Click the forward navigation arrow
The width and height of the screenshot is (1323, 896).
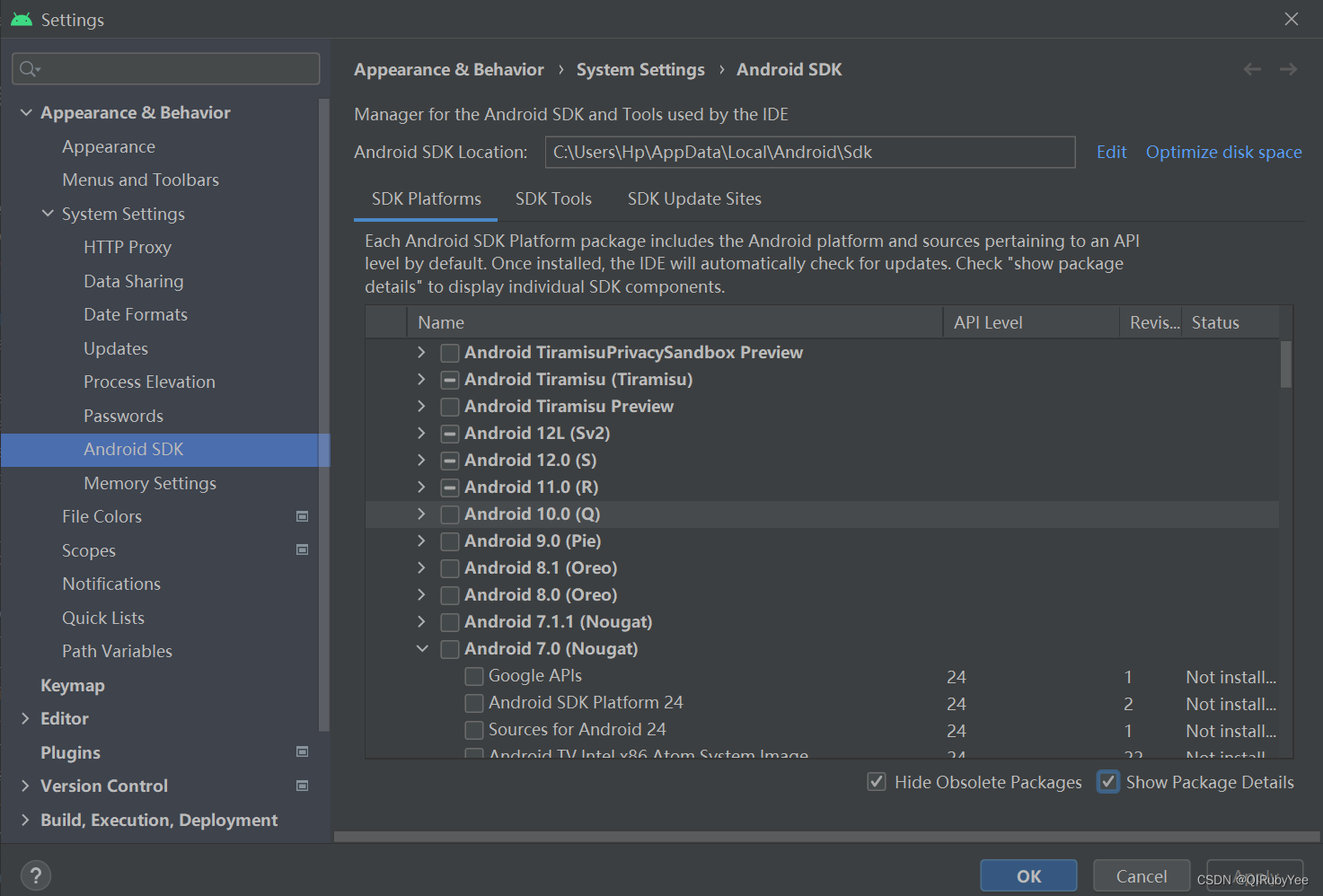click(1288, 69)
